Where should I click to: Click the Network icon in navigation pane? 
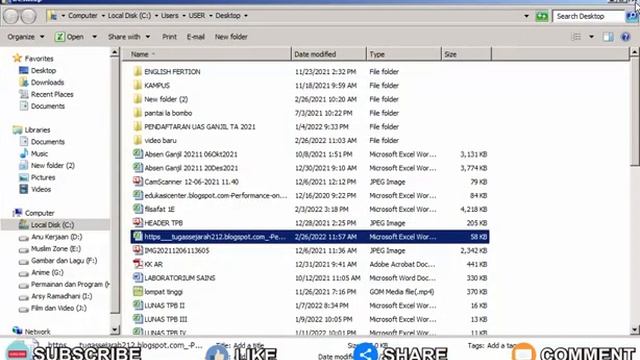click(17, 331)
